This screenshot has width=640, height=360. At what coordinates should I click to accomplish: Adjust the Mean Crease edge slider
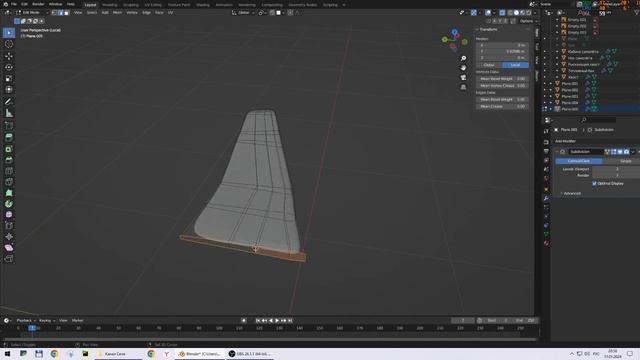pos(502,107)
